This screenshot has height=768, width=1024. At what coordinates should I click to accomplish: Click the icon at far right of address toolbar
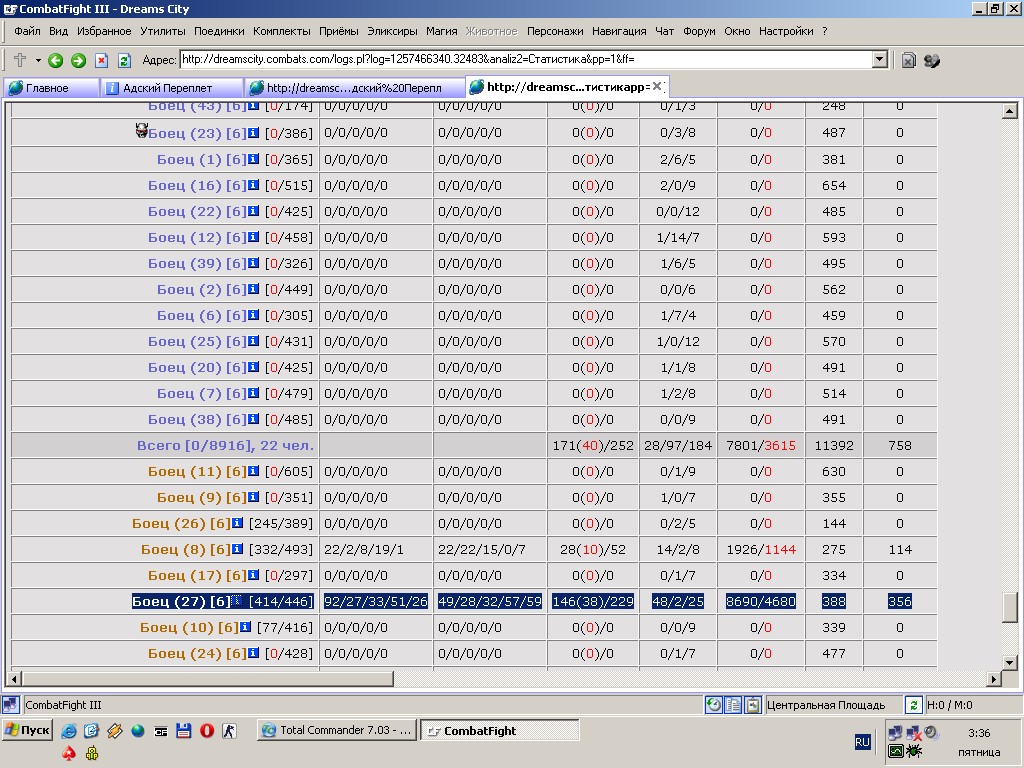click(x=932, y=61)
